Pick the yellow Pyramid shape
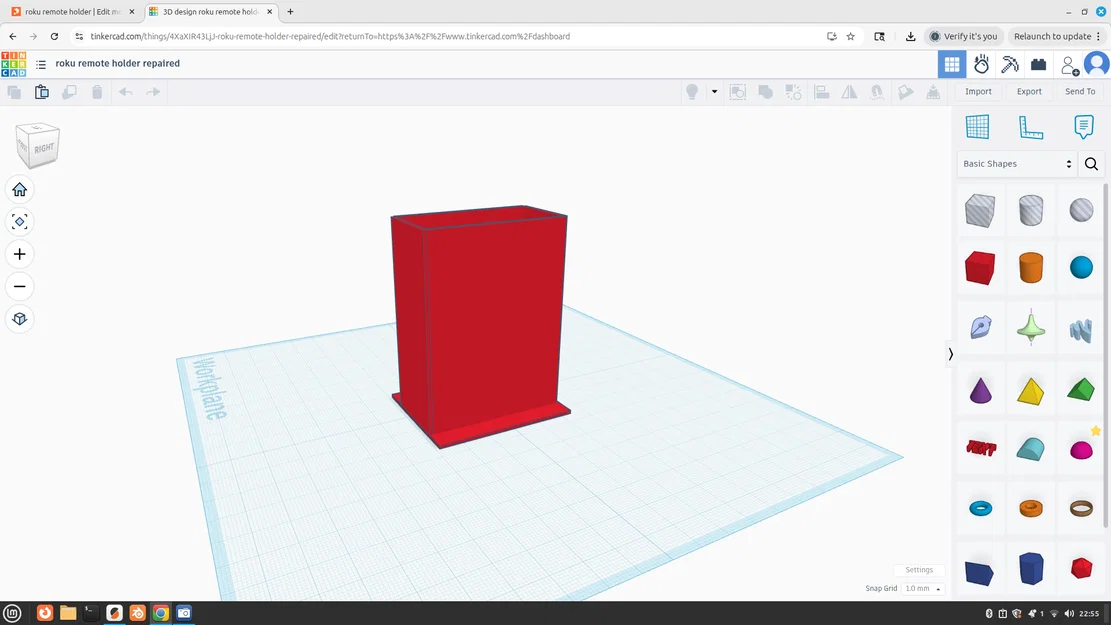Viewport: 1111px width, 625px height. coord(1031,391)
